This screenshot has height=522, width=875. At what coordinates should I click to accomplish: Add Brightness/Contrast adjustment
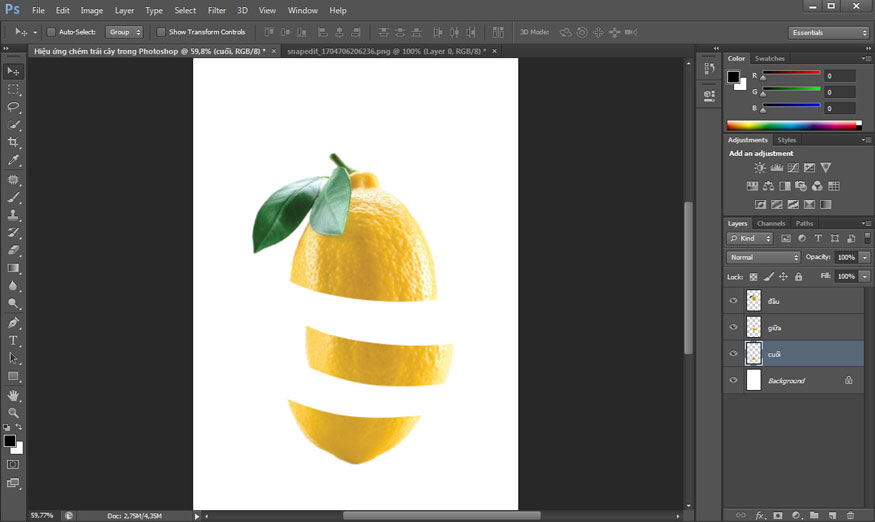point(759,167)
